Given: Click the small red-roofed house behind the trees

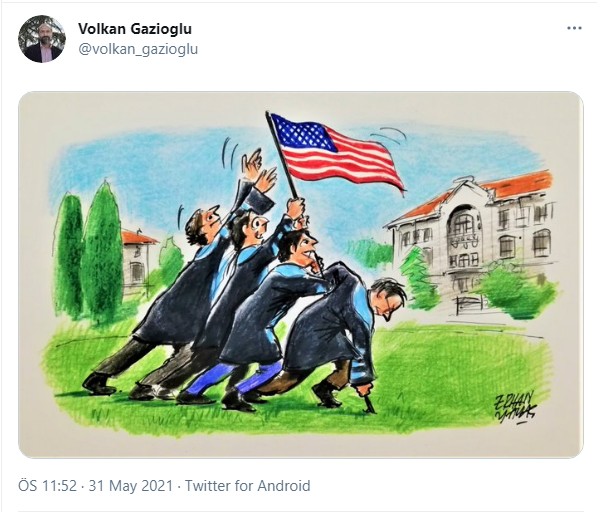Looking at the screenshot, I should [137, 261].
